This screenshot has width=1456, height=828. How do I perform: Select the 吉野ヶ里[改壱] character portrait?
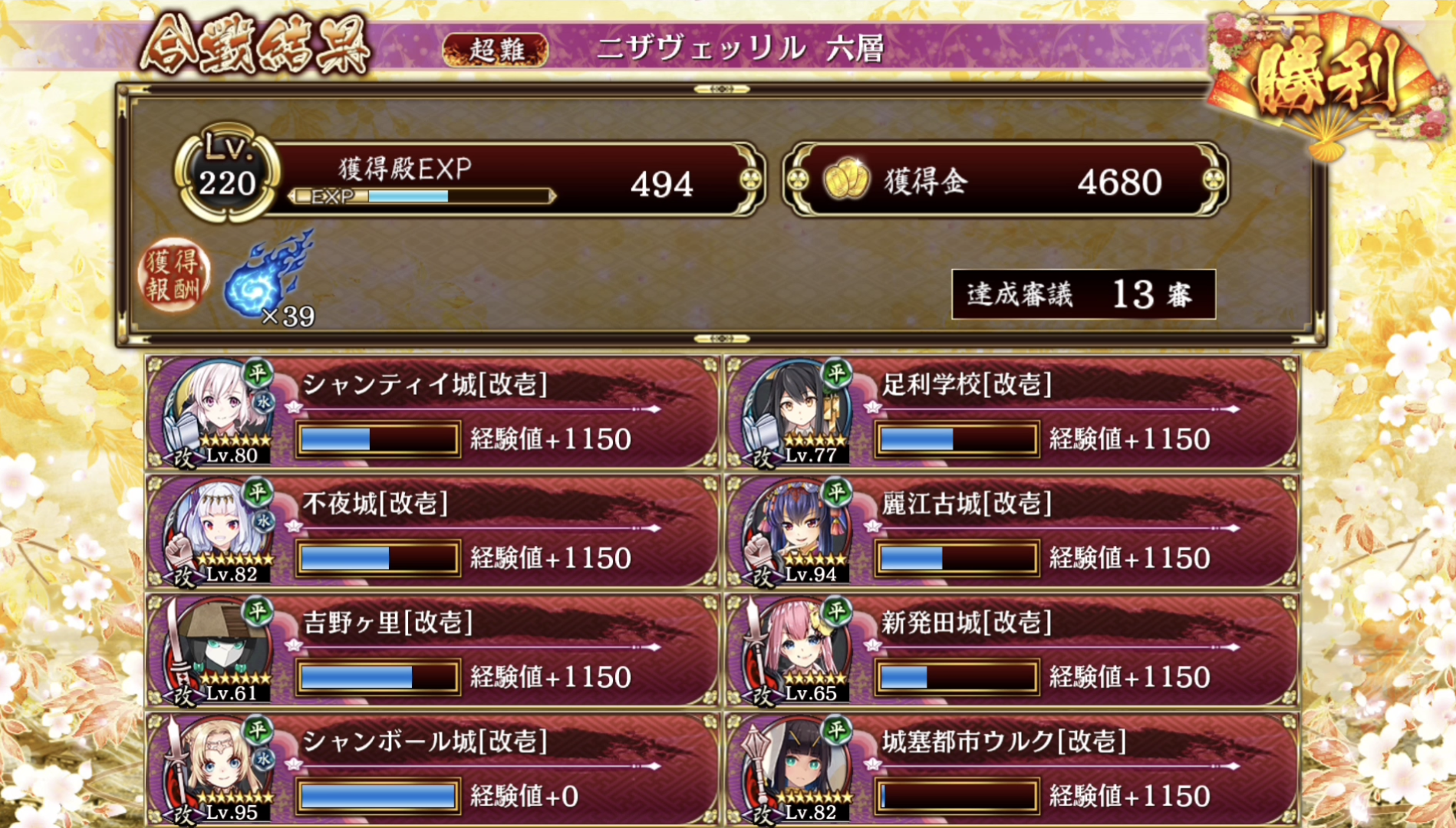click(x=220, y=650)
